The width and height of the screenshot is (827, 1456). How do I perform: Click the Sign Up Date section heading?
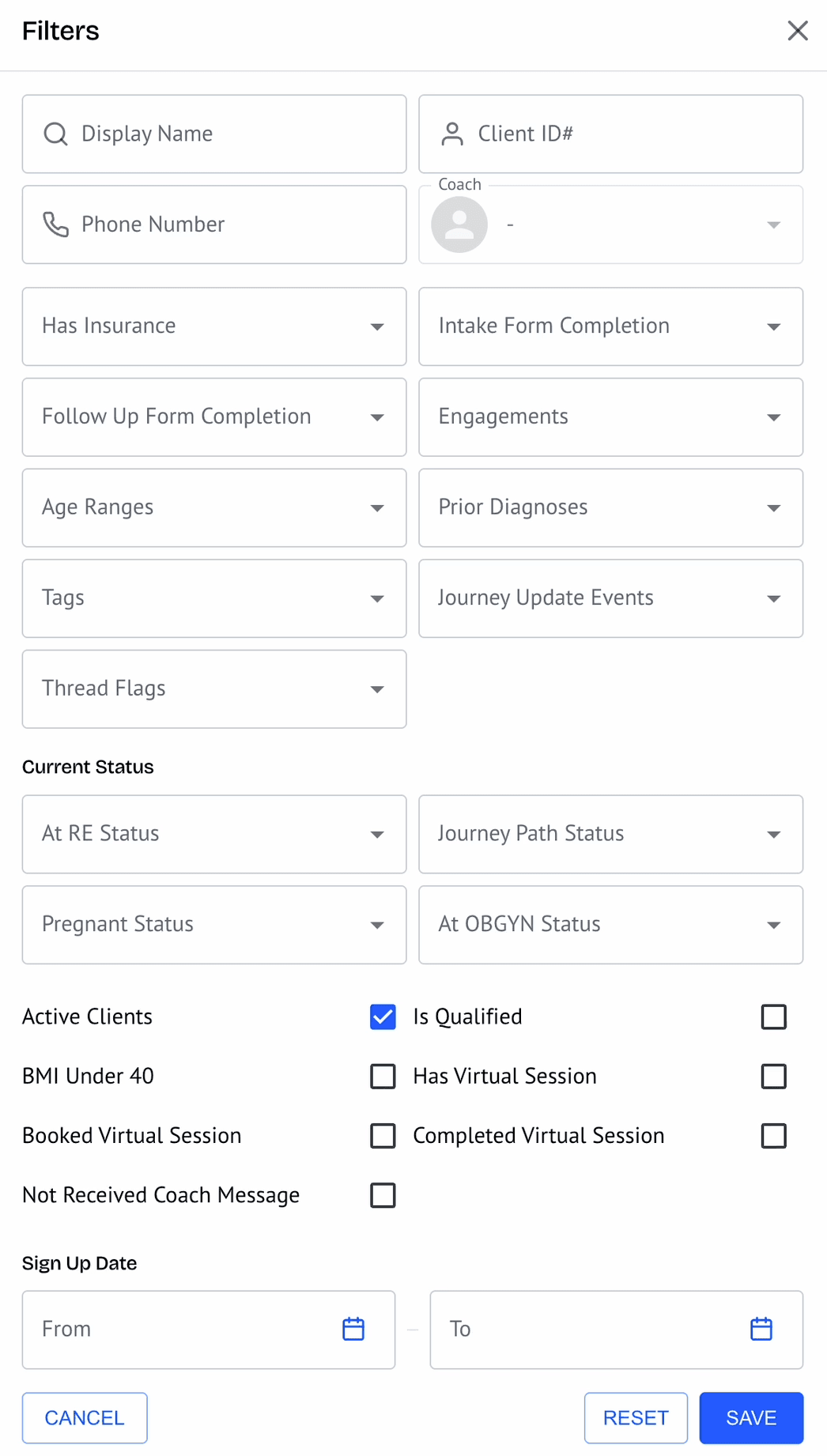[79, 1262]
